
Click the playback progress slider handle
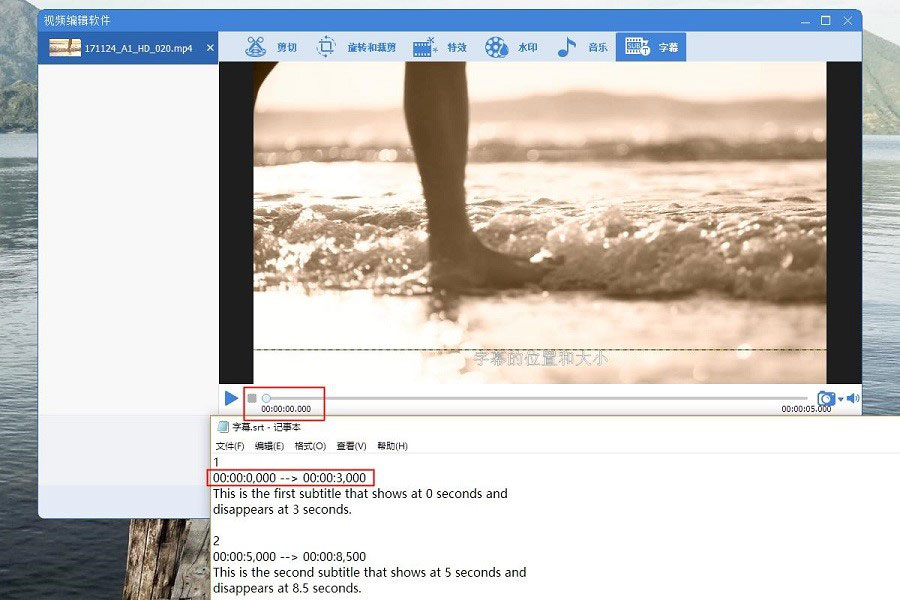pos(266,398)
